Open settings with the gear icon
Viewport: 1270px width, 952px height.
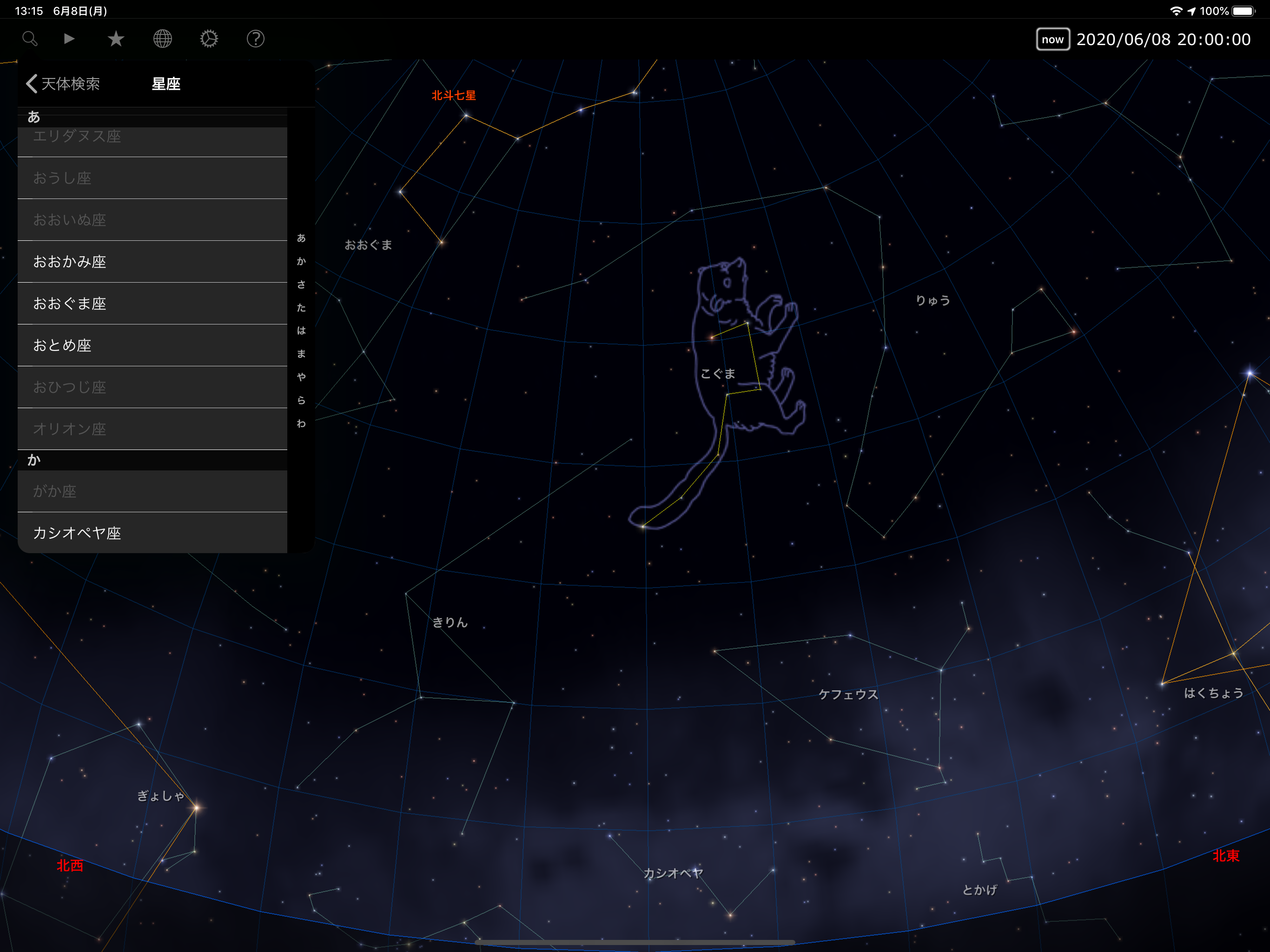click(x=209, y=39)
